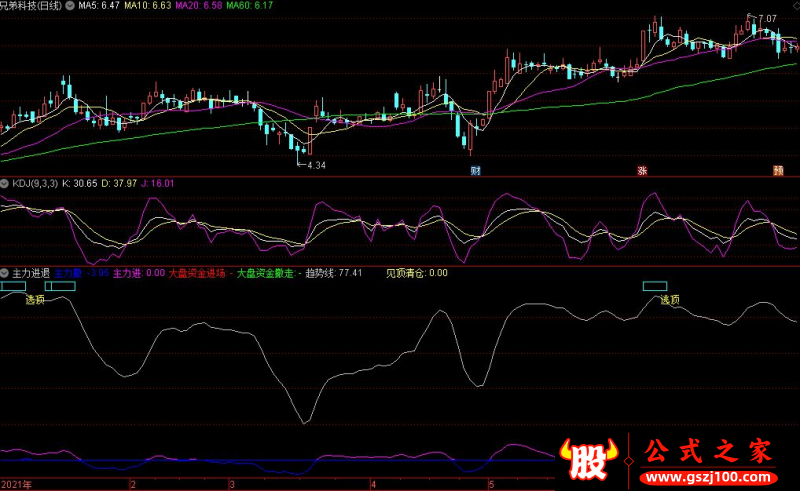
Task: Open the 主力进退 indicator dropdown arrow
Action: pyautogui.click(x=5, y=273)
